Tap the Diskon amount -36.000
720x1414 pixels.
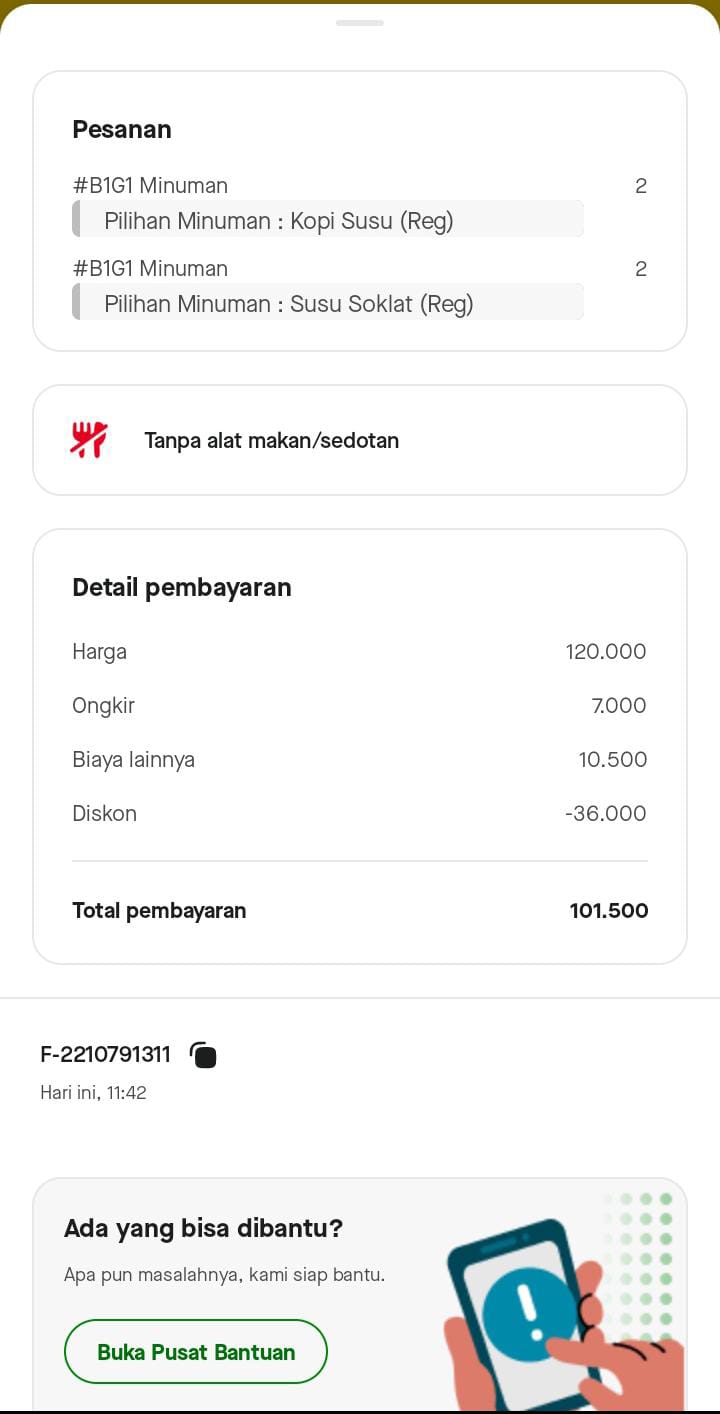(605, 813)
